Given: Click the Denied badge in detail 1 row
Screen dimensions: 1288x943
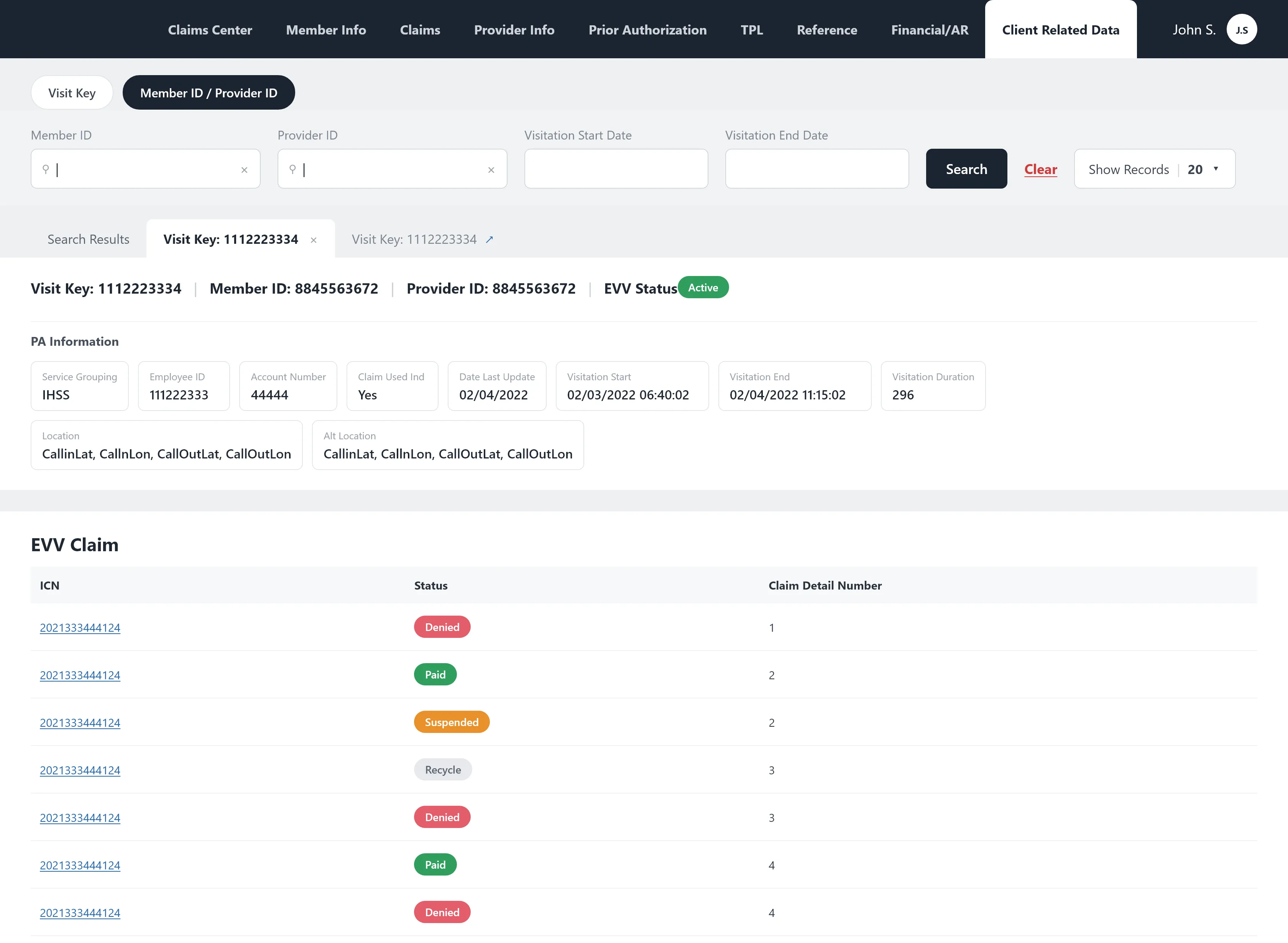Looking at the screenshot, I should click(x=442, y=627).
